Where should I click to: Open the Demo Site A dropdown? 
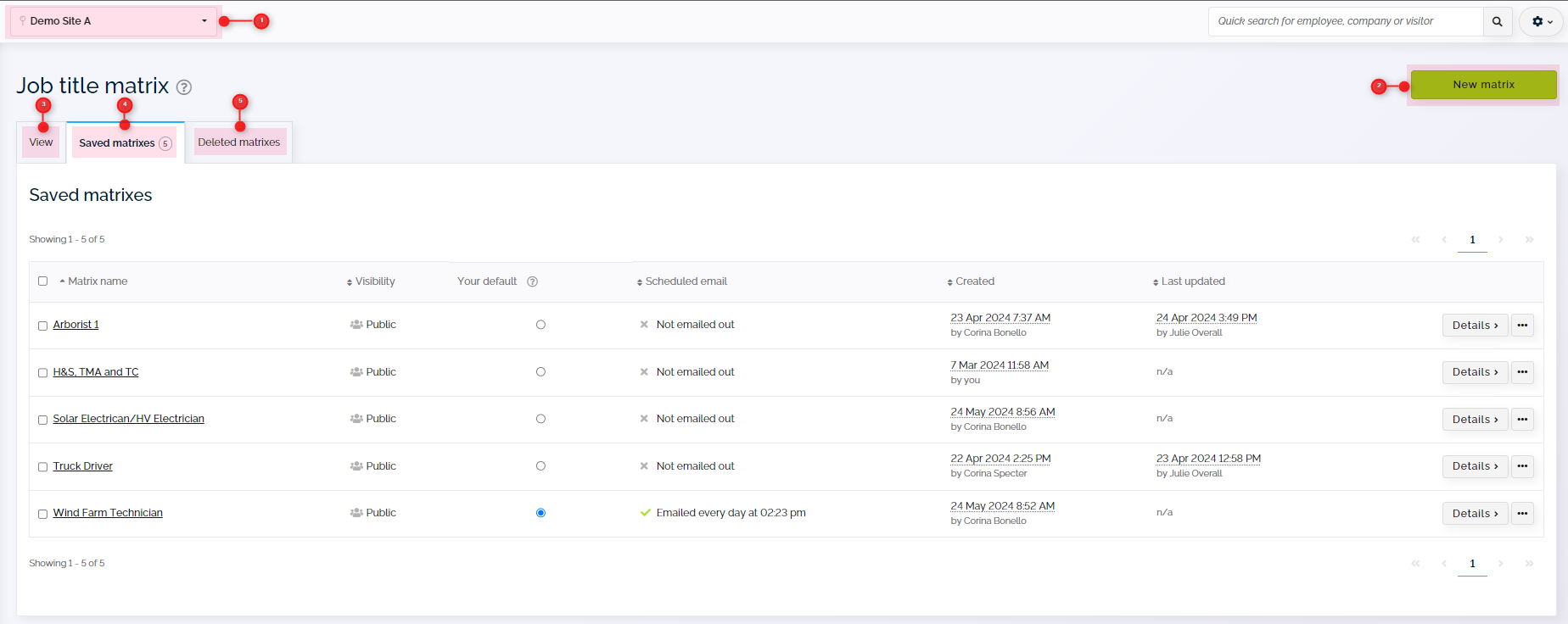(113, 21)
